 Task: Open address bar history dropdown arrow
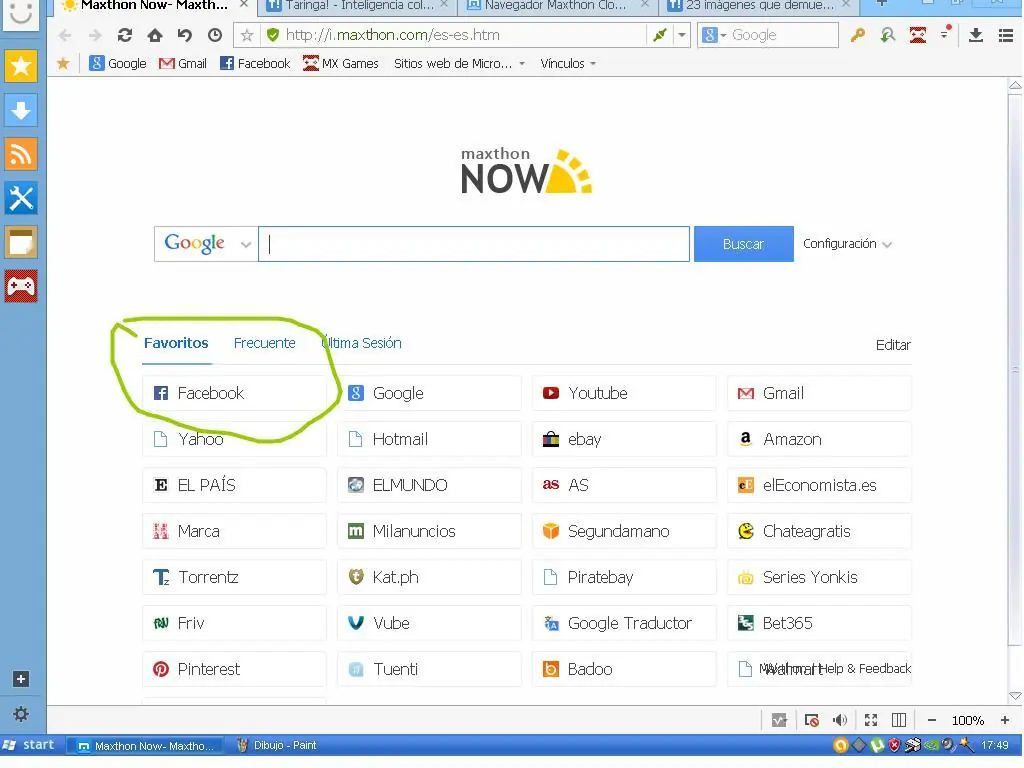click(x=682, y=35)
